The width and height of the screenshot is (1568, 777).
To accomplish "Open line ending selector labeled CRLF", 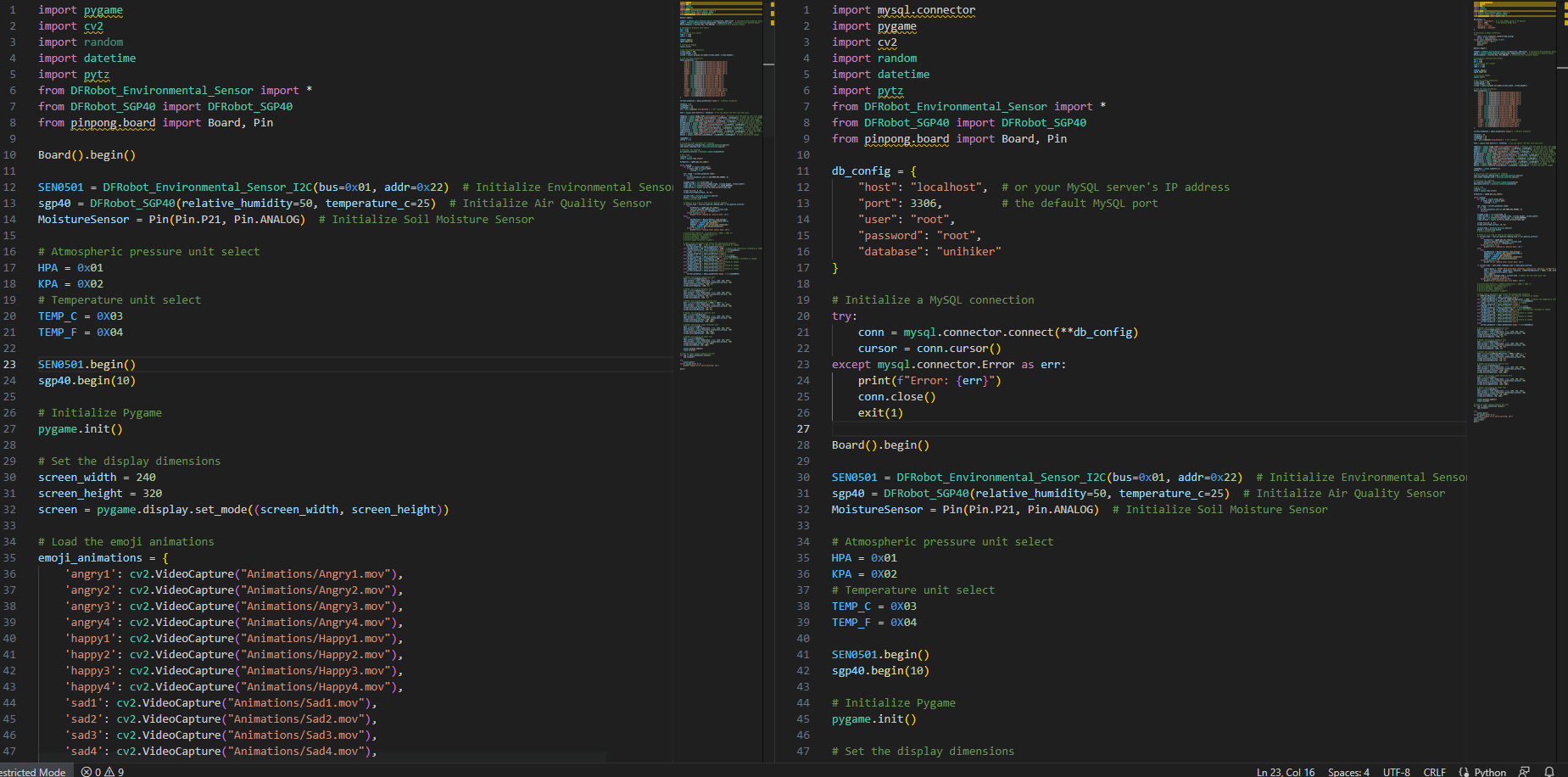I will coord(1435,772).
